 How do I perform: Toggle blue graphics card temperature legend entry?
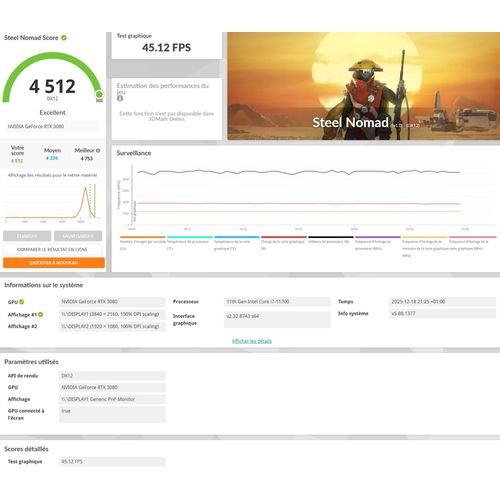tap(237, 243)
